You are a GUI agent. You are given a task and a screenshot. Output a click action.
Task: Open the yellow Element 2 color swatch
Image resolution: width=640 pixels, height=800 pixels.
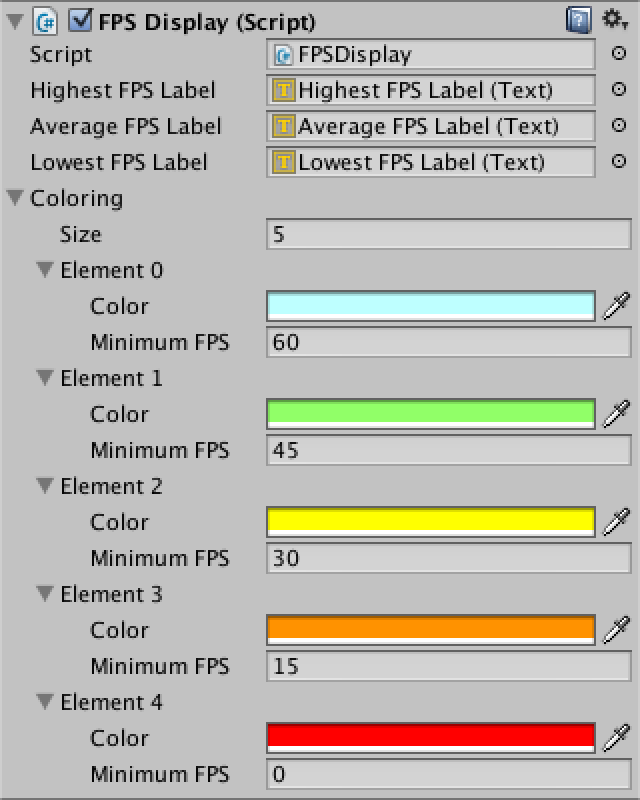(x=430, y=522)
